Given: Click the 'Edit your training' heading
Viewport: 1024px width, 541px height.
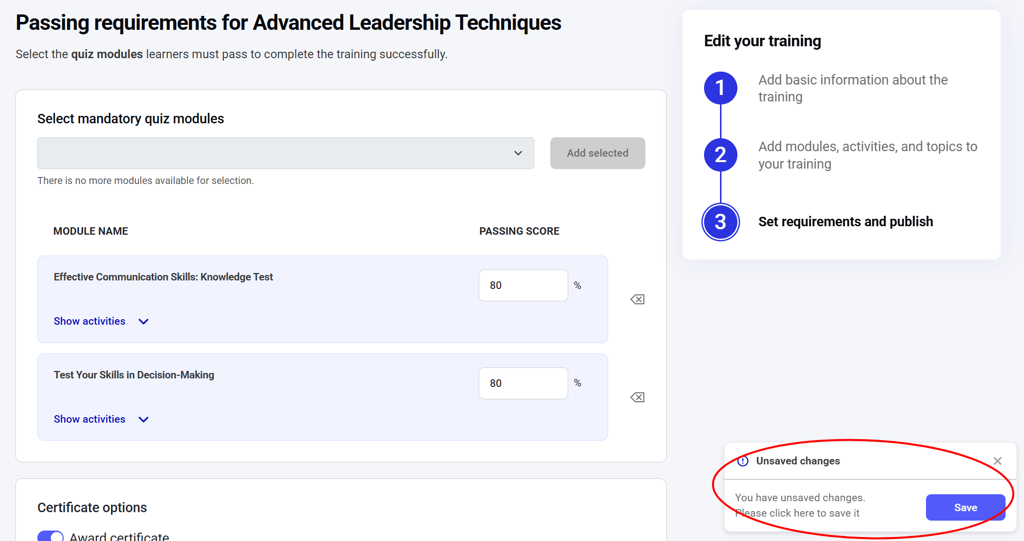Looking at the screenshot, I should 762,41.
